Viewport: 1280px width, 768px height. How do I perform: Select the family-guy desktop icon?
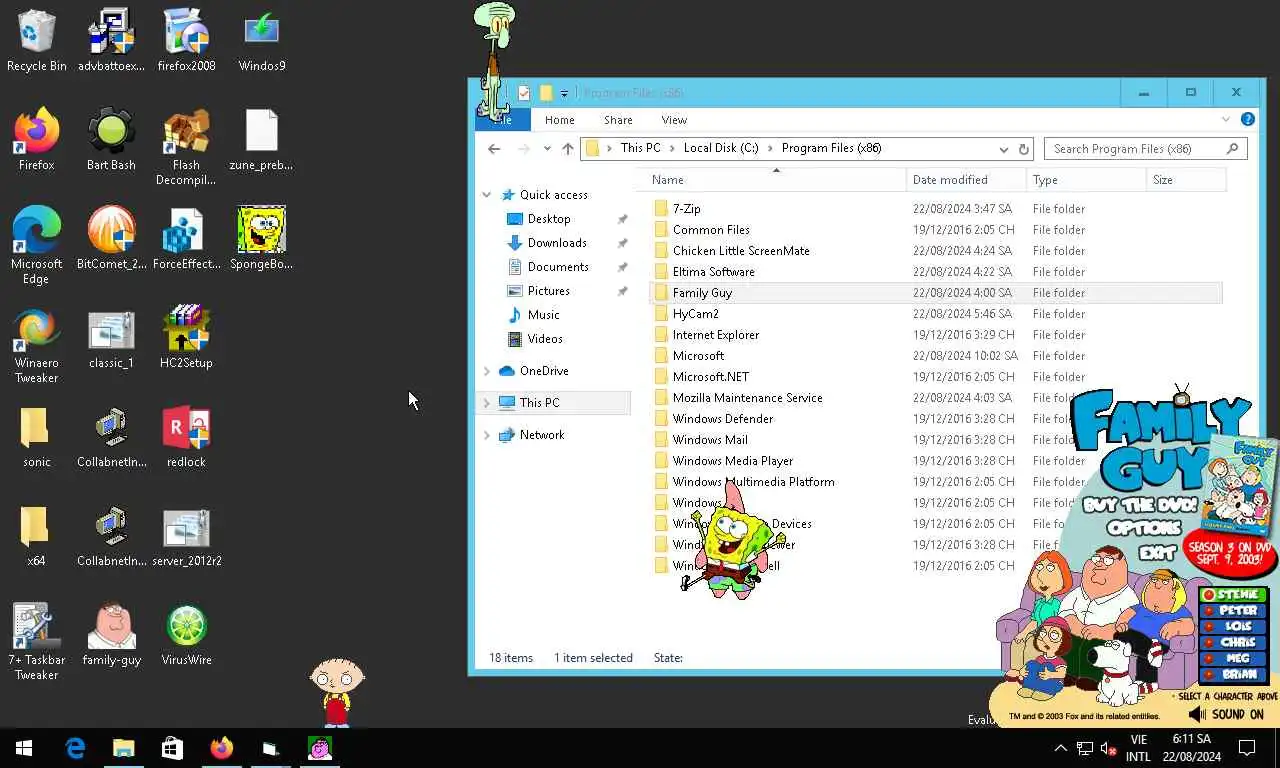click(111, 635)
